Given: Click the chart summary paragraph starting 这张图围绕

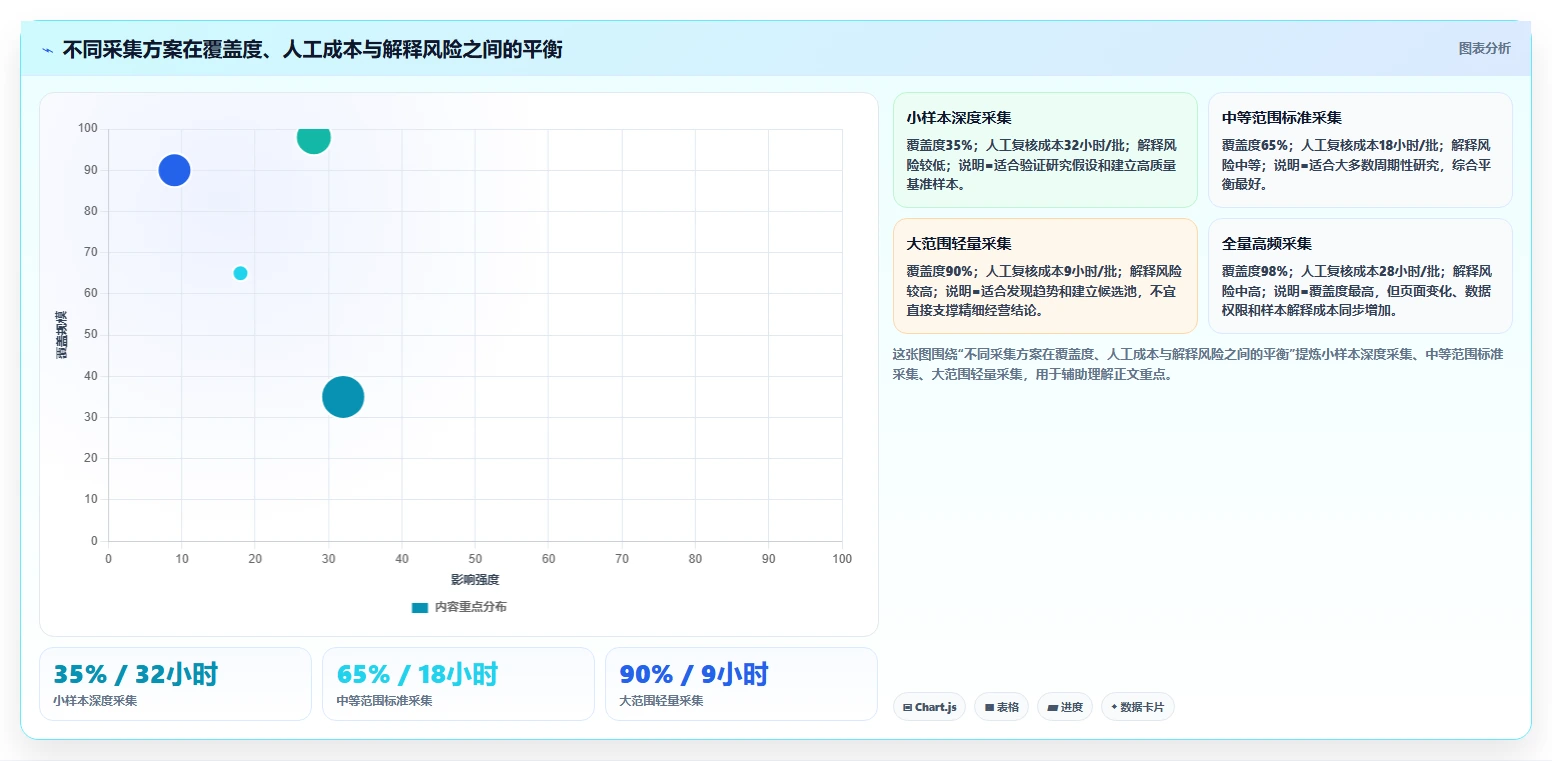Looking at the screenshot, I should tap(1198, 364).
